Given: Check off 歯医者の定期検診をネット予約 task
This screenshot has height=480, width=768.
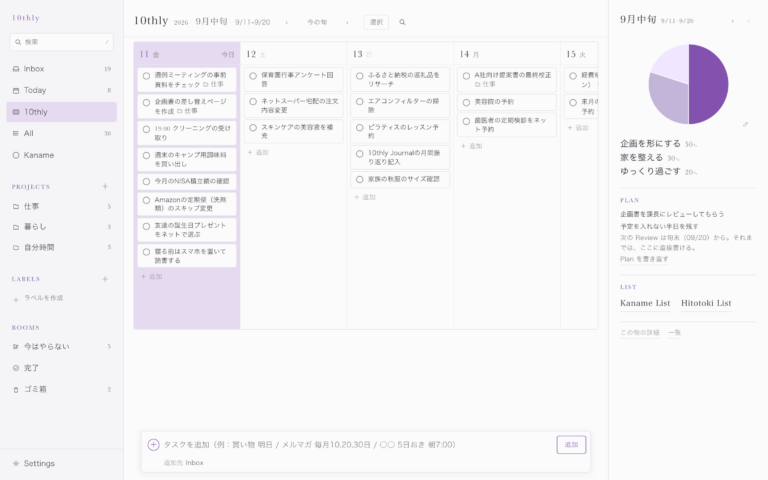Looking at the screenshot, I should (466, 121).
